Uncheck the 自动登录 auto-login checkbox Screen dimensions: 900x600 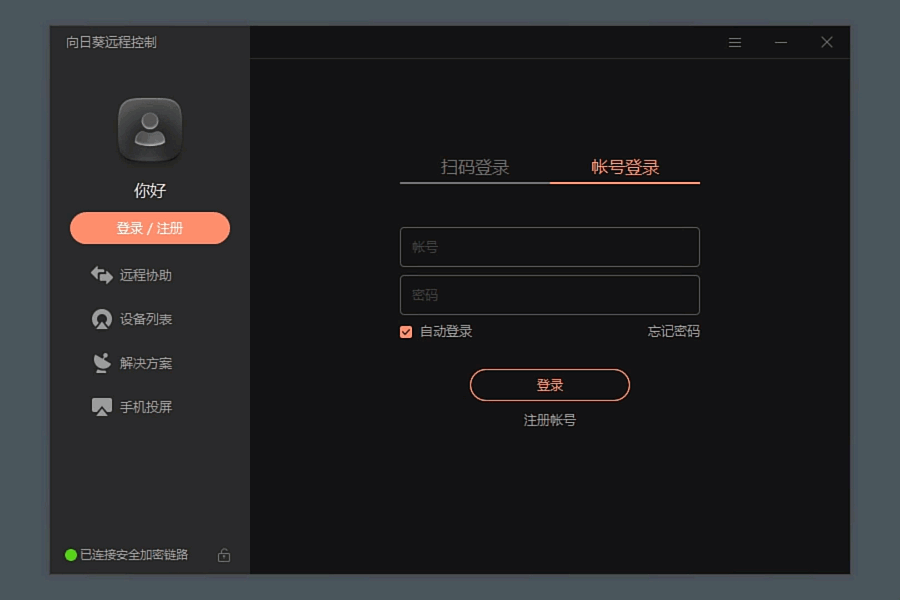coord(406,332)
